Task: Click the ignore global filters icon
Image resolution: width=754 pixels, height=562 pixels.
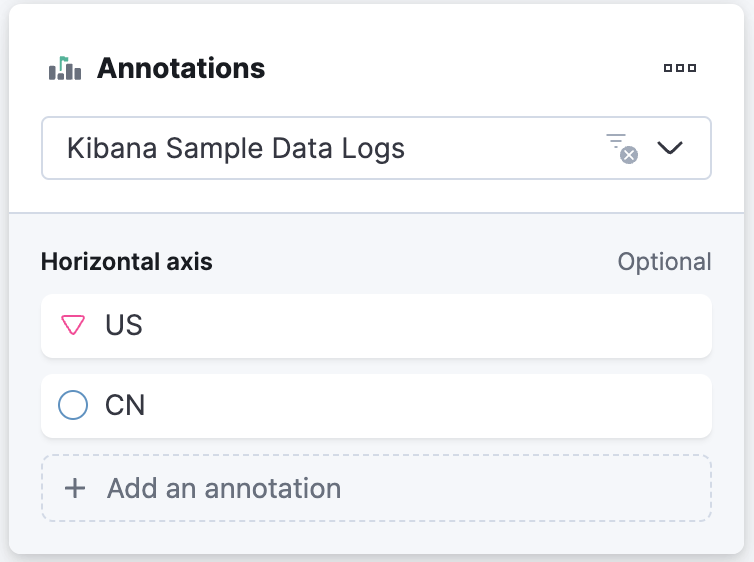Action: pos(621,148)
